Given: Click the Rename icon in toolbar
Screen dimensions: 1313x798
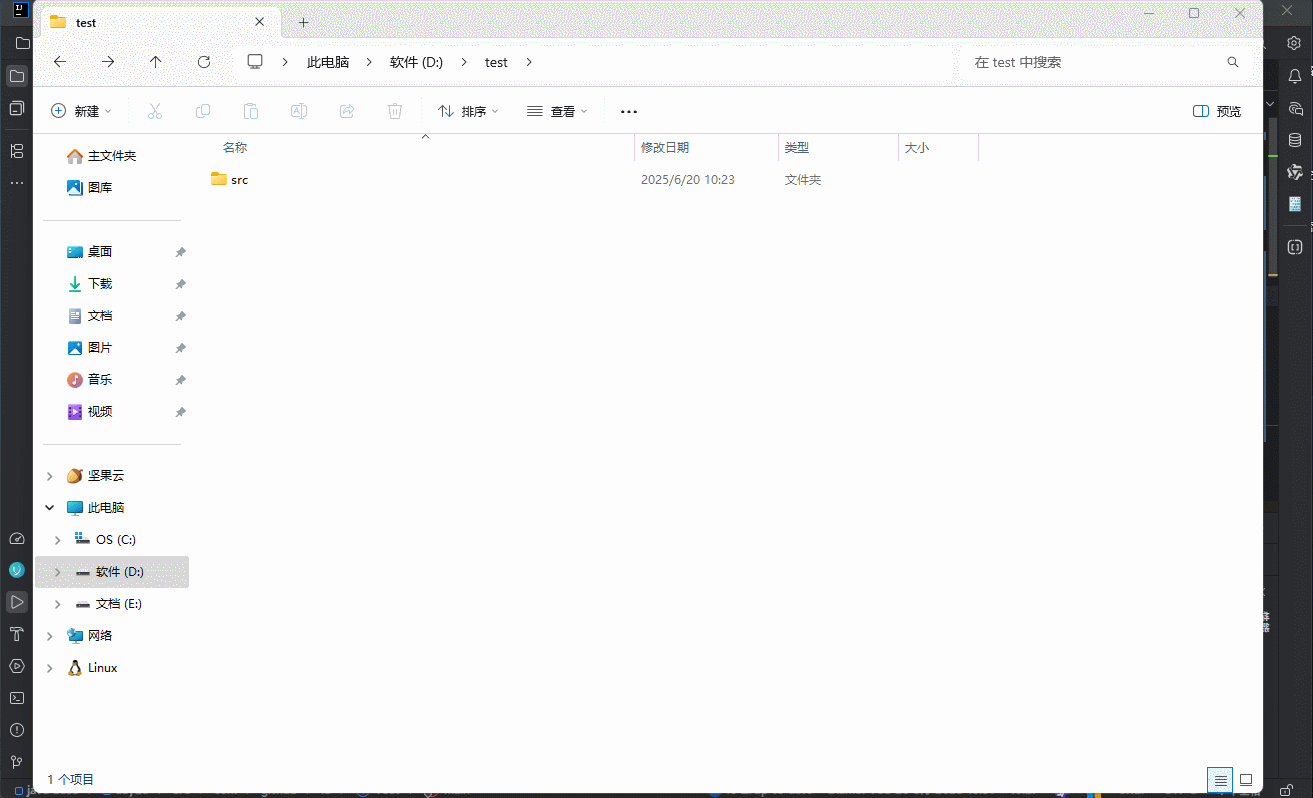Looking at the screenshot, I should pyautogui.click(x=299, y=111).
